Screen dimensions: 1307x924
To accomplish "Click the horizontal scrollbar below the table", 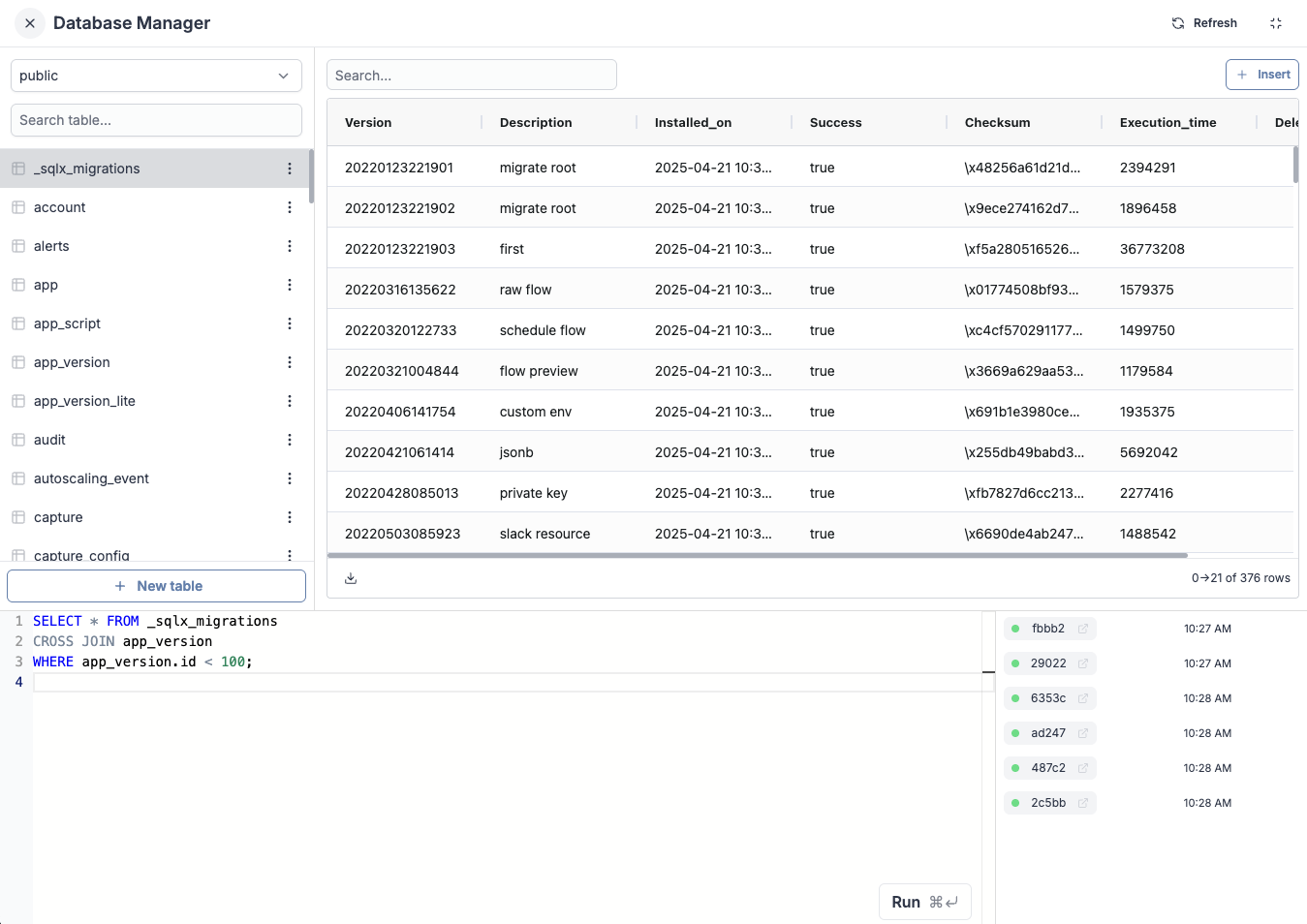I will pos(757,556).
